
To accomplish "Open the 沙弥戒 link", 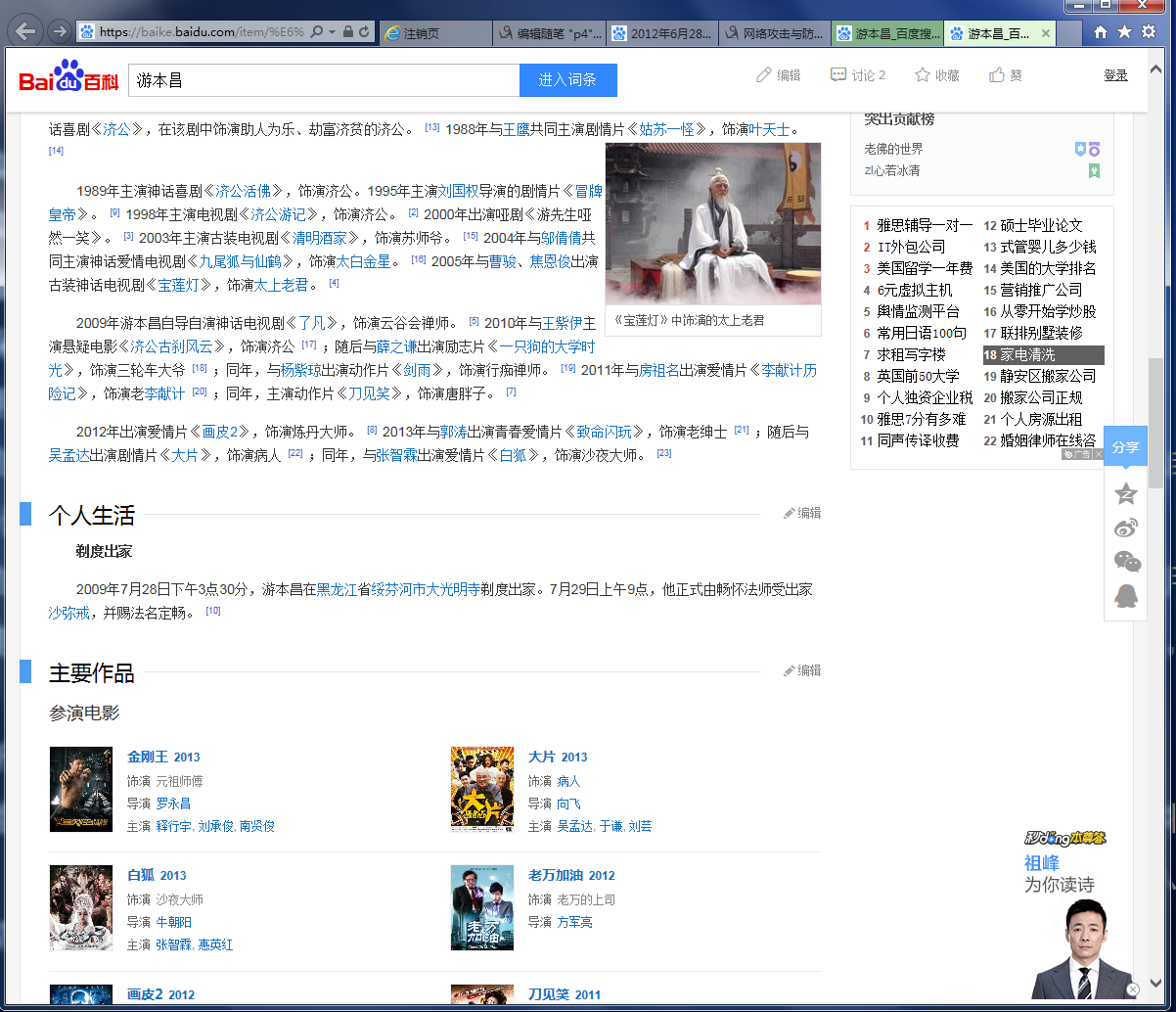I will tap(68, 614).
